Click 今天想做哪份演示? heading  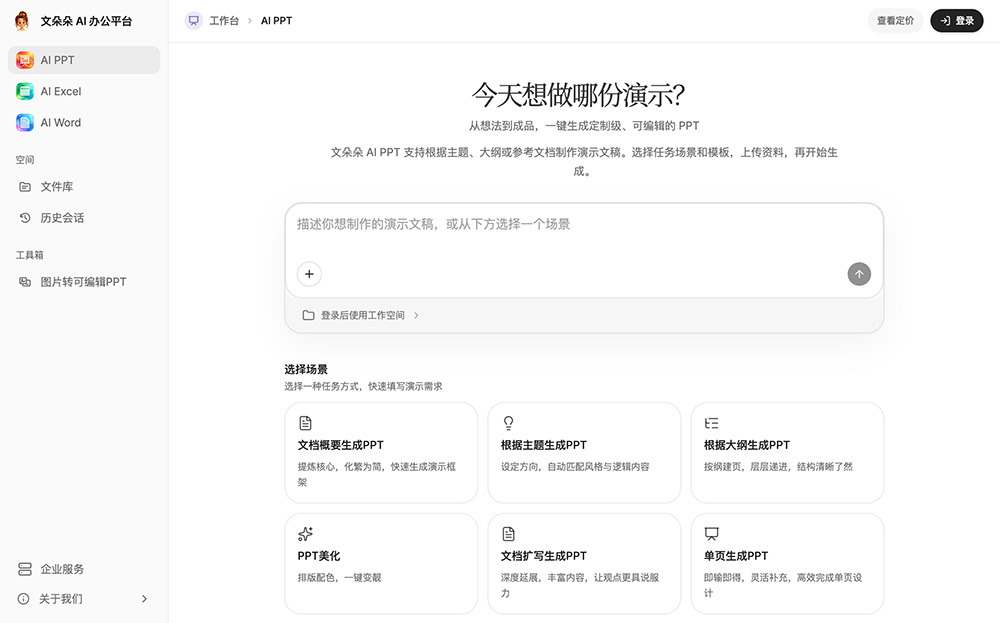578,95
